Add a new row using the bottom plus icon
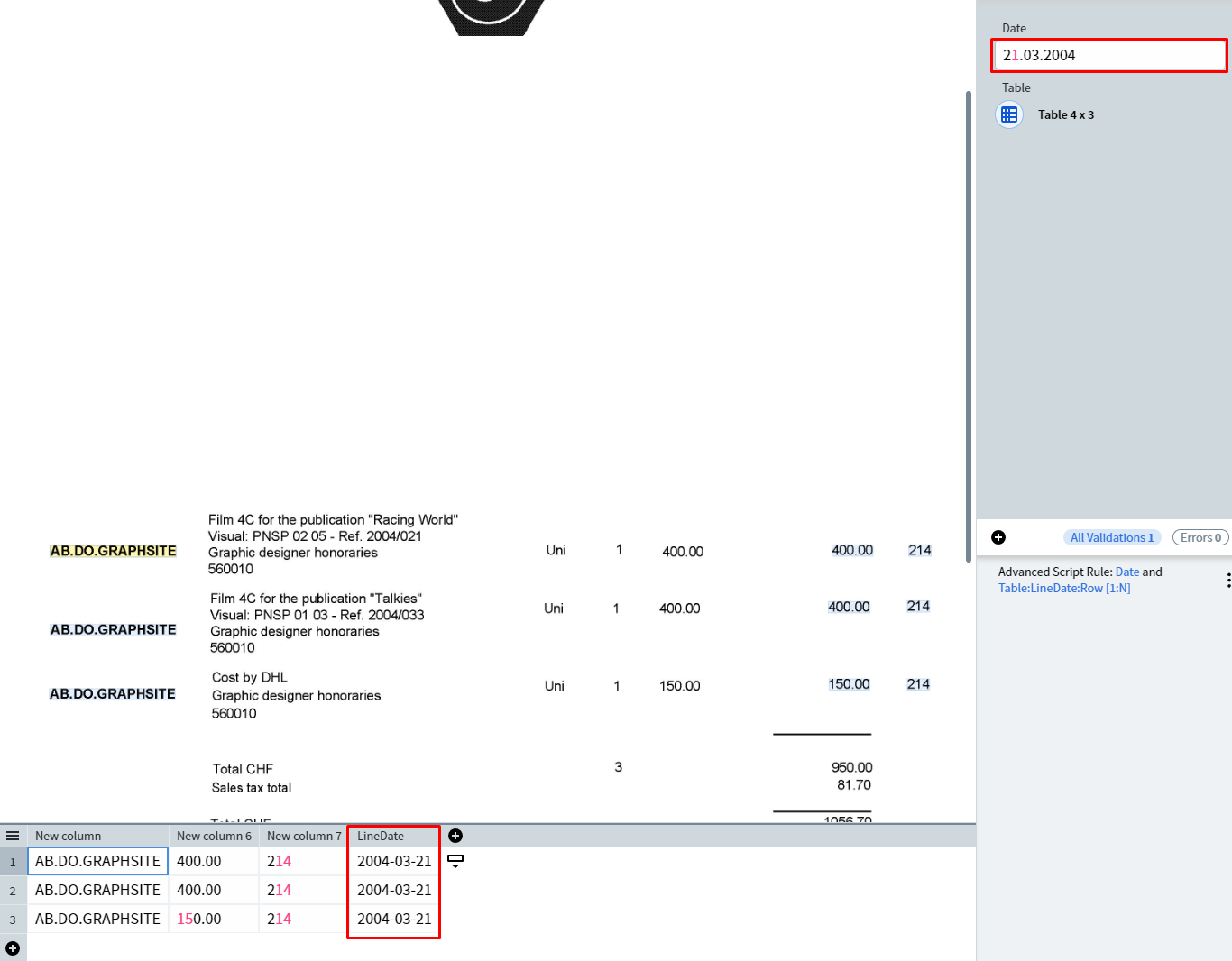This screenshot has width=1232, height=961. point(13,948)
